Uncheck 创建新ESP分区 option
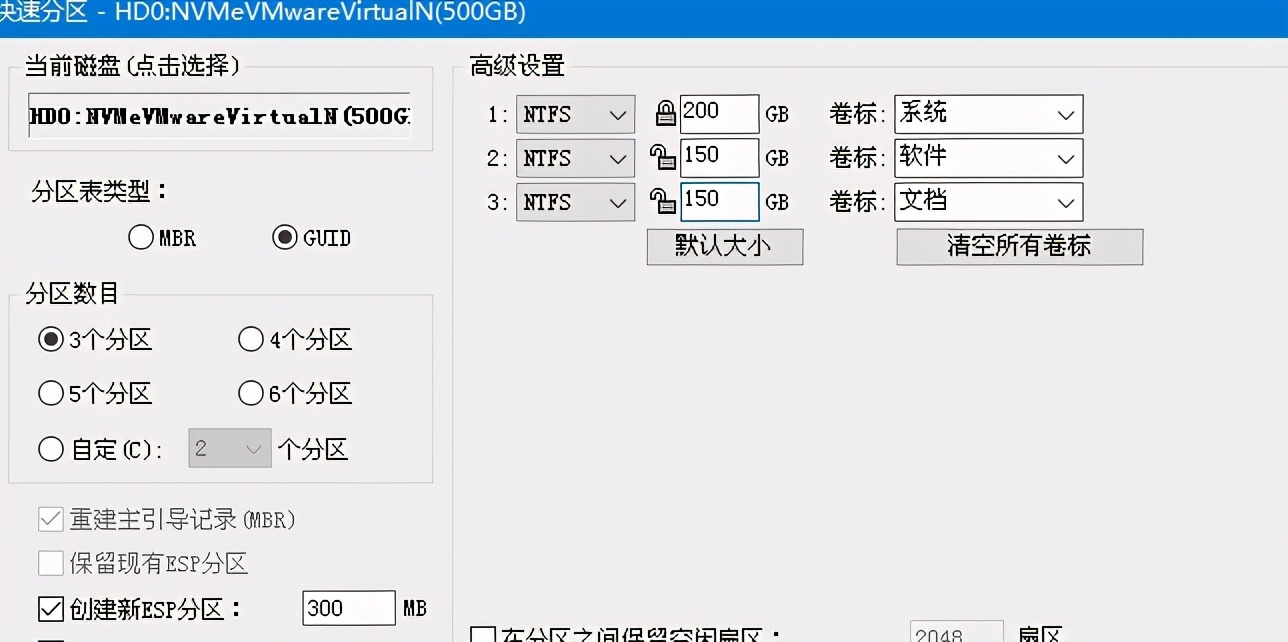The image size is (1288, 642). (49, 608)
